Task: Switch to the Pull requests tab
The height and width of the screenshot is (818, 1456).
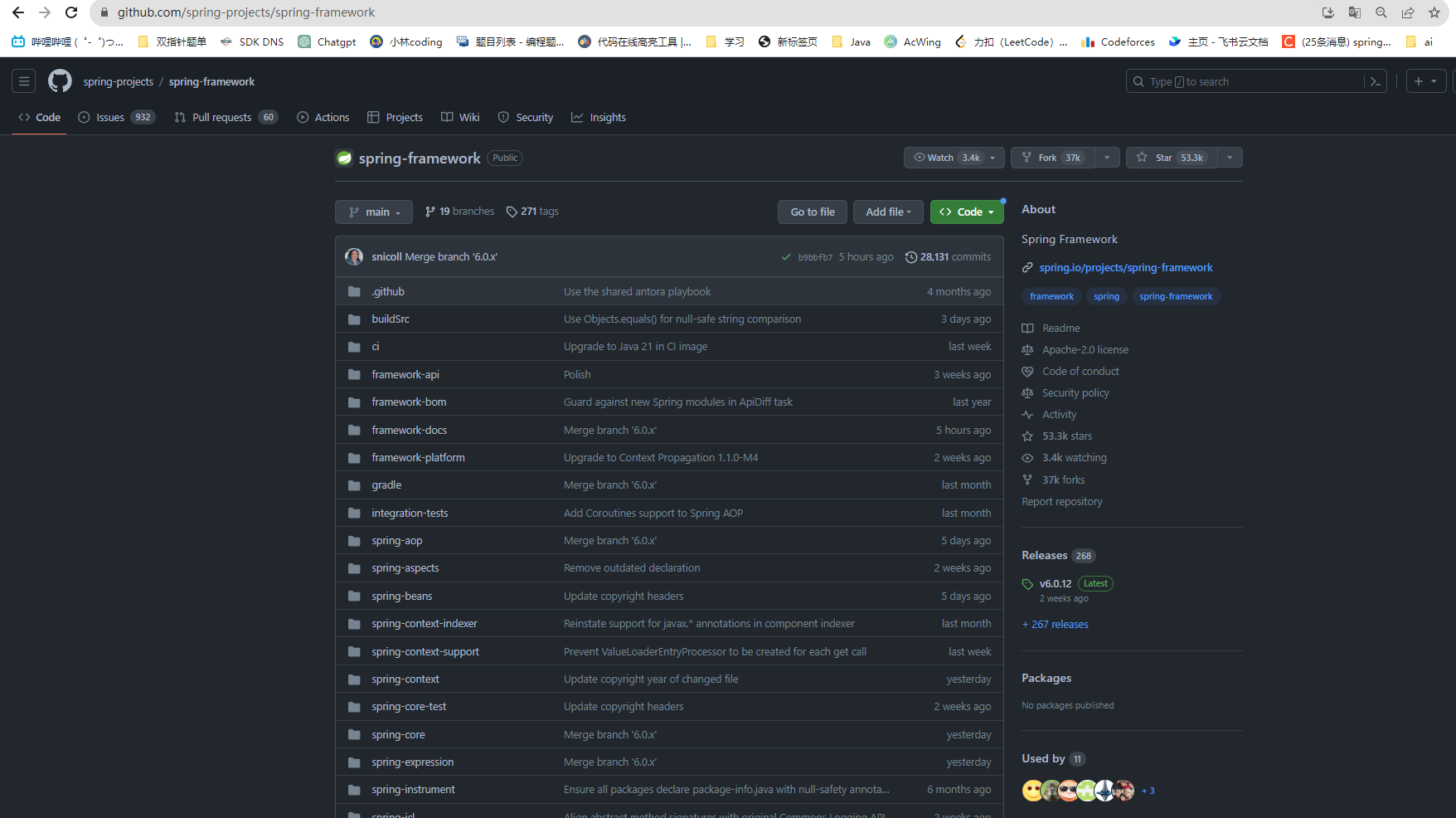Action: tap(226, 117)
